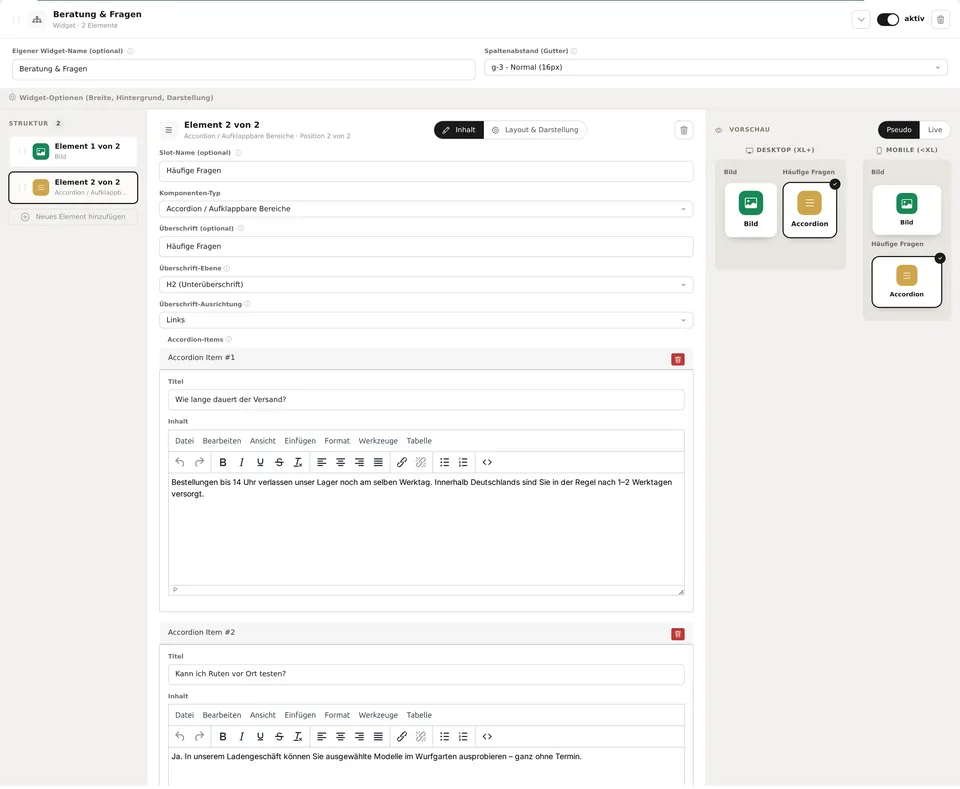Toggle italic in Item #1 editor
Image resolution: width=960 pixels, height=789 pixels.
[x=241, y=462]
